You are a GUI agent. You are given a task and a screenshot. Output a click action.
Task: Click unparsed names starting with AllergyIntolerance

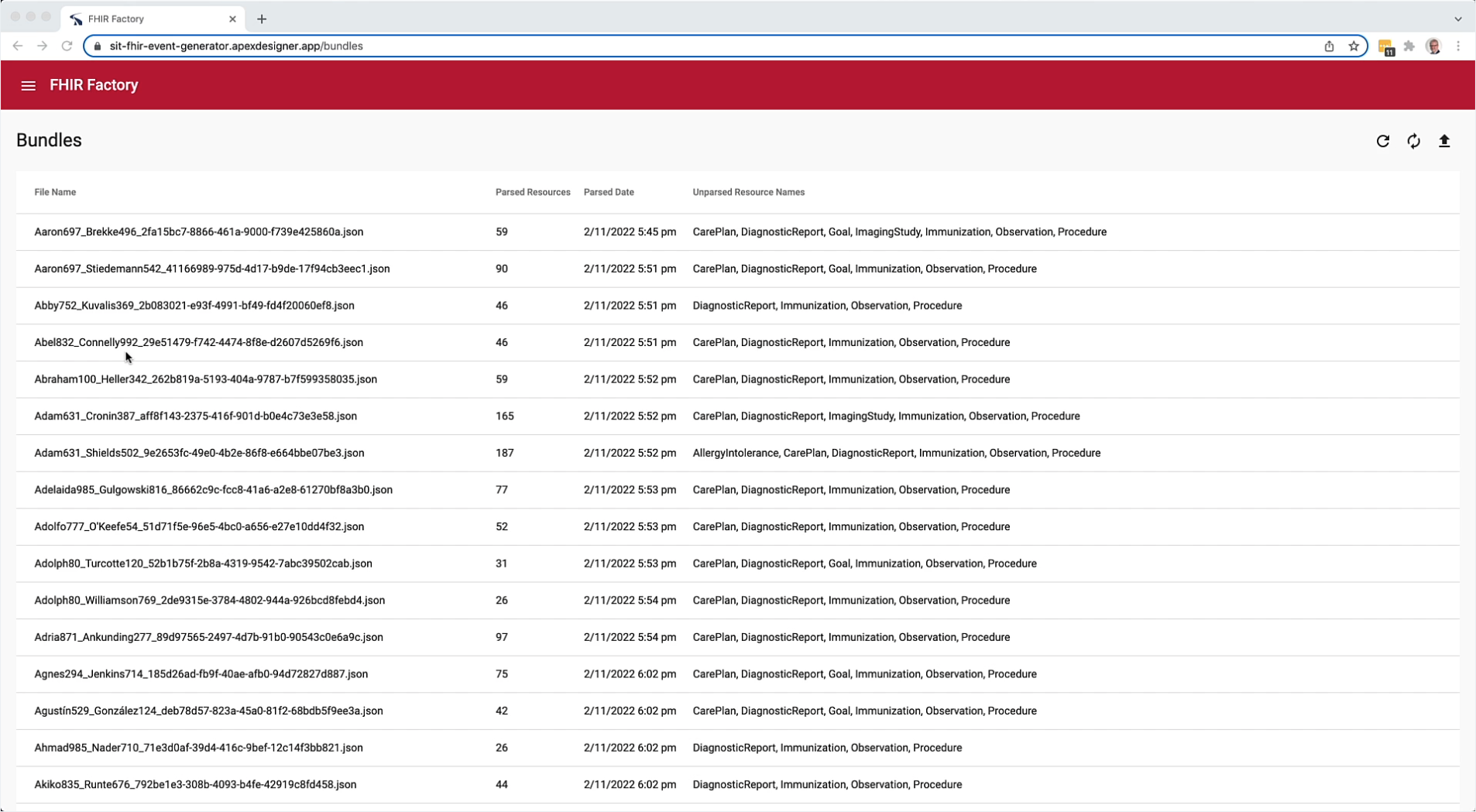click(x=897, y=453)
